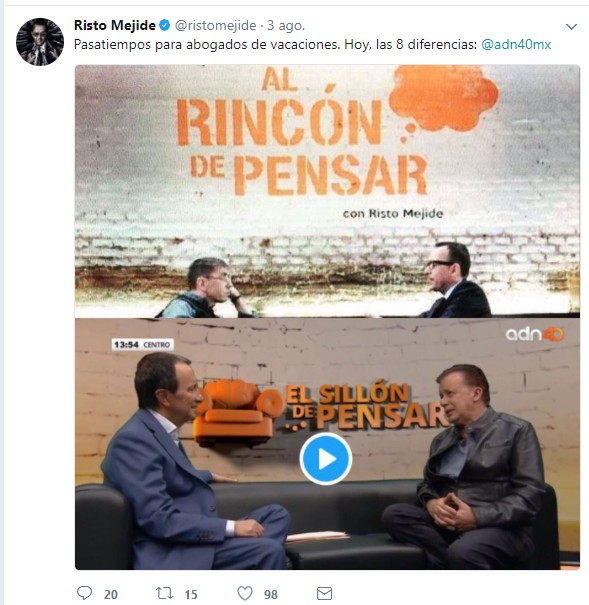Screen dimensions: 589x605
Task: Click the El Sillón de Pensar title
Action: (366, 407)
